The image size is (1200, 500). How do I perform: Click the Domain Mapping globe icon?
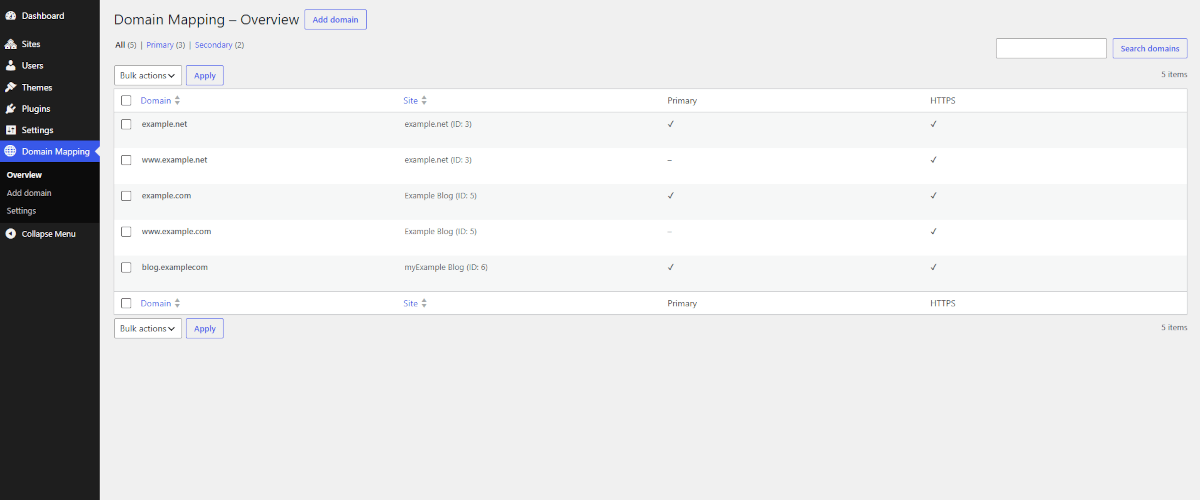tap(10, 152)
